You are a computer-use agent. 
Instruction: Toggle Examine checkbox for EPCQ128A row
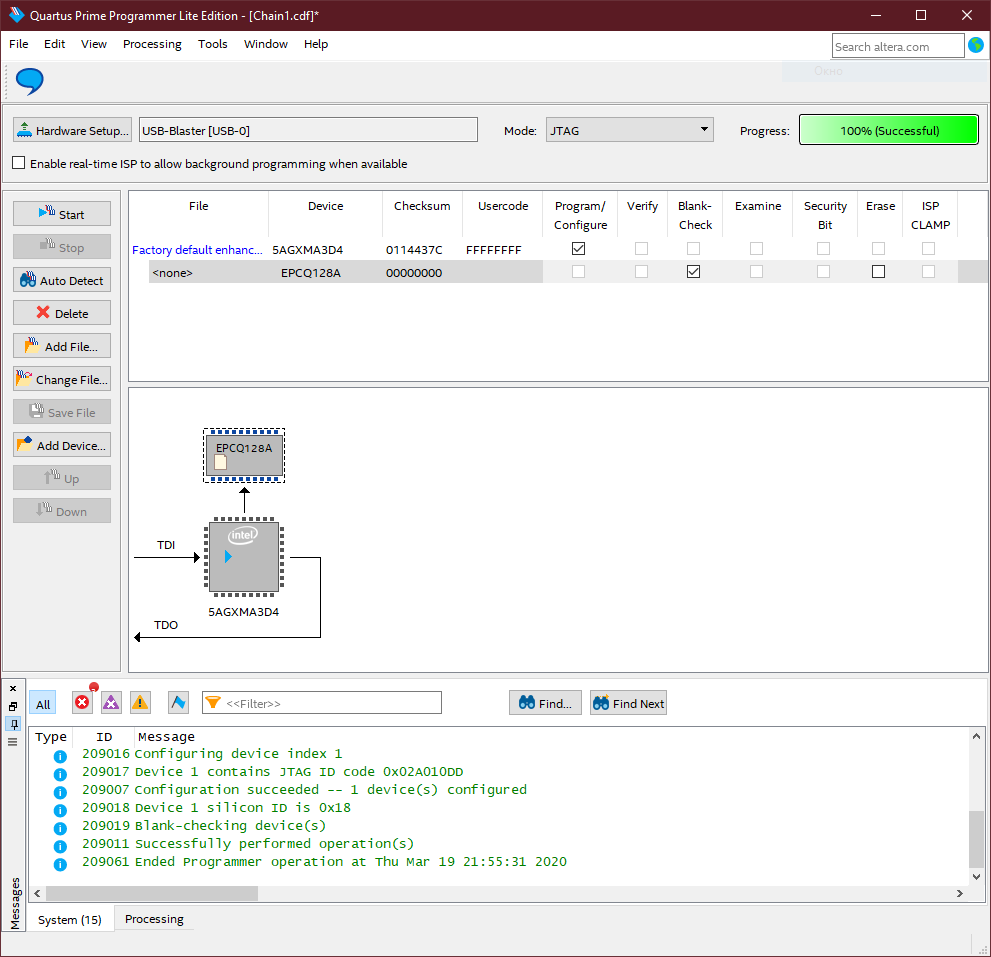click(x=756, y=271)
